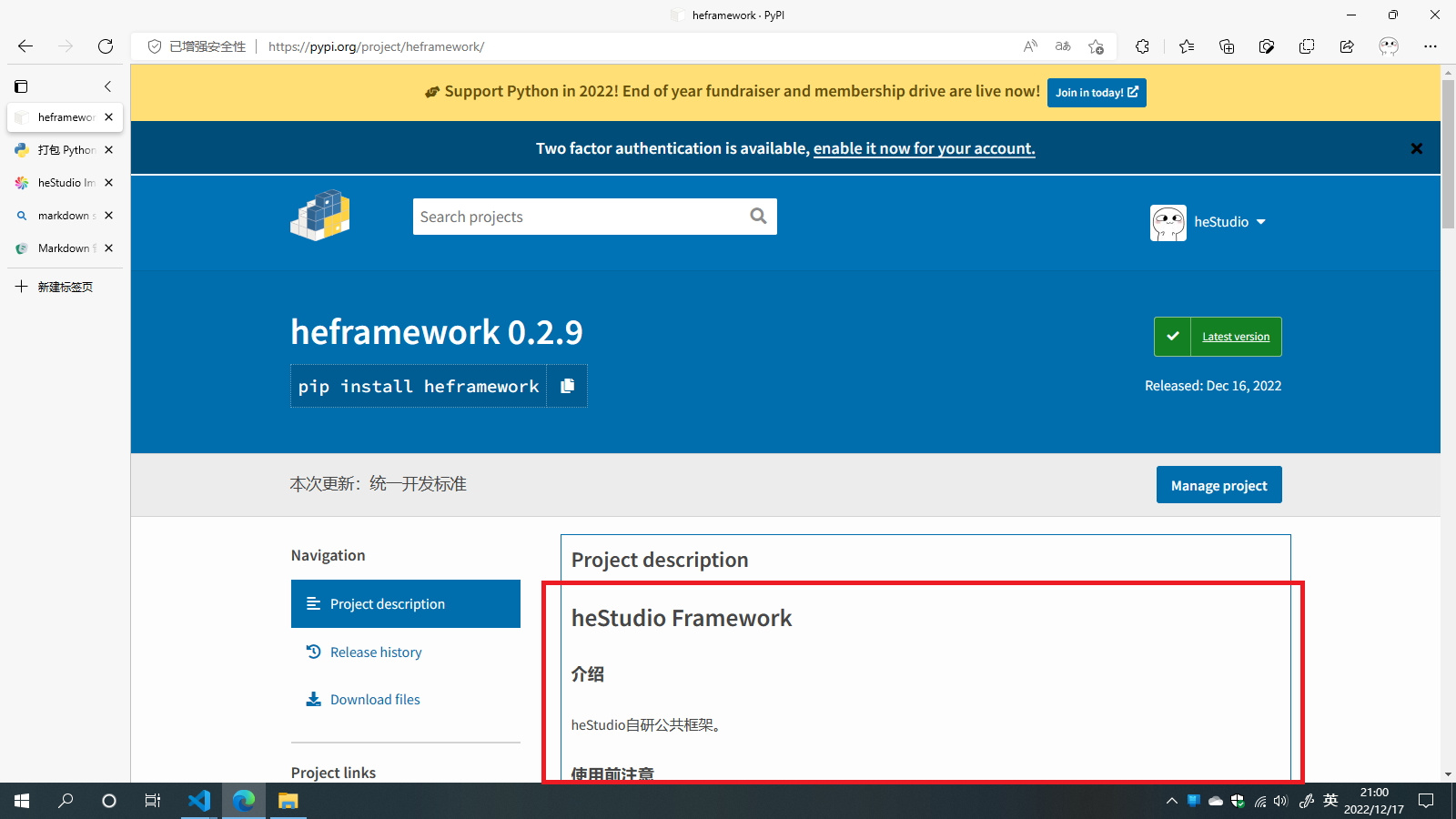This screenshot has height=819, width=1456.
Task: Click the search magnifier button
Action: (758, 217)
